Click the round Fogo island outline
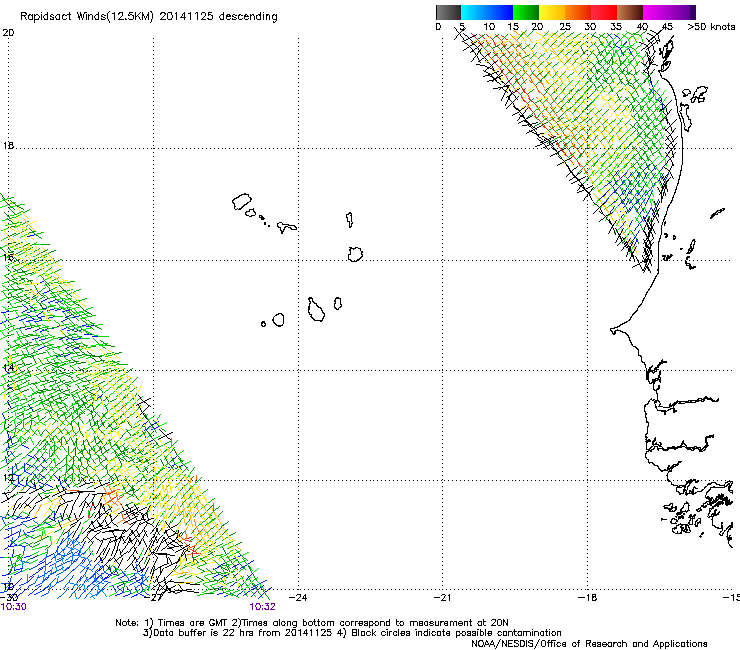 pyautogui.click(x=278, y=320)
